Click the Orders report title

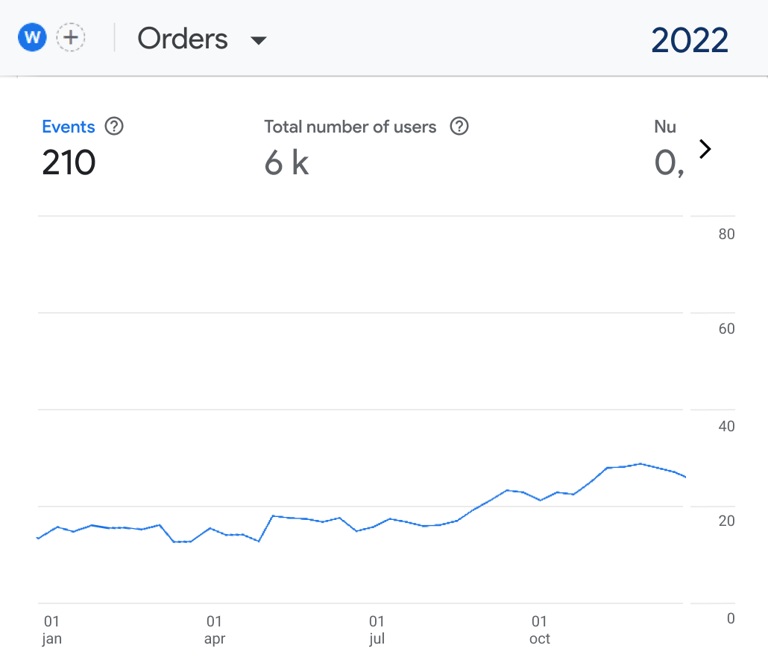tap(183, 39)
